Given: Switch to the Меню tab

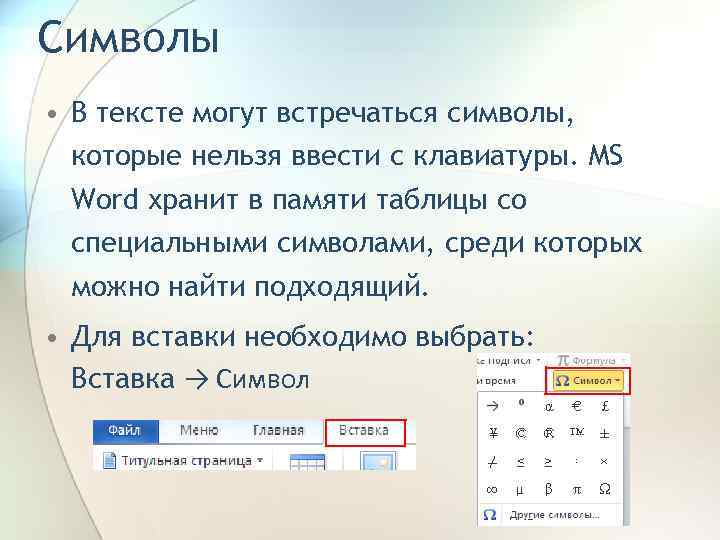Looking at the screenshot, I should point(199,431).
